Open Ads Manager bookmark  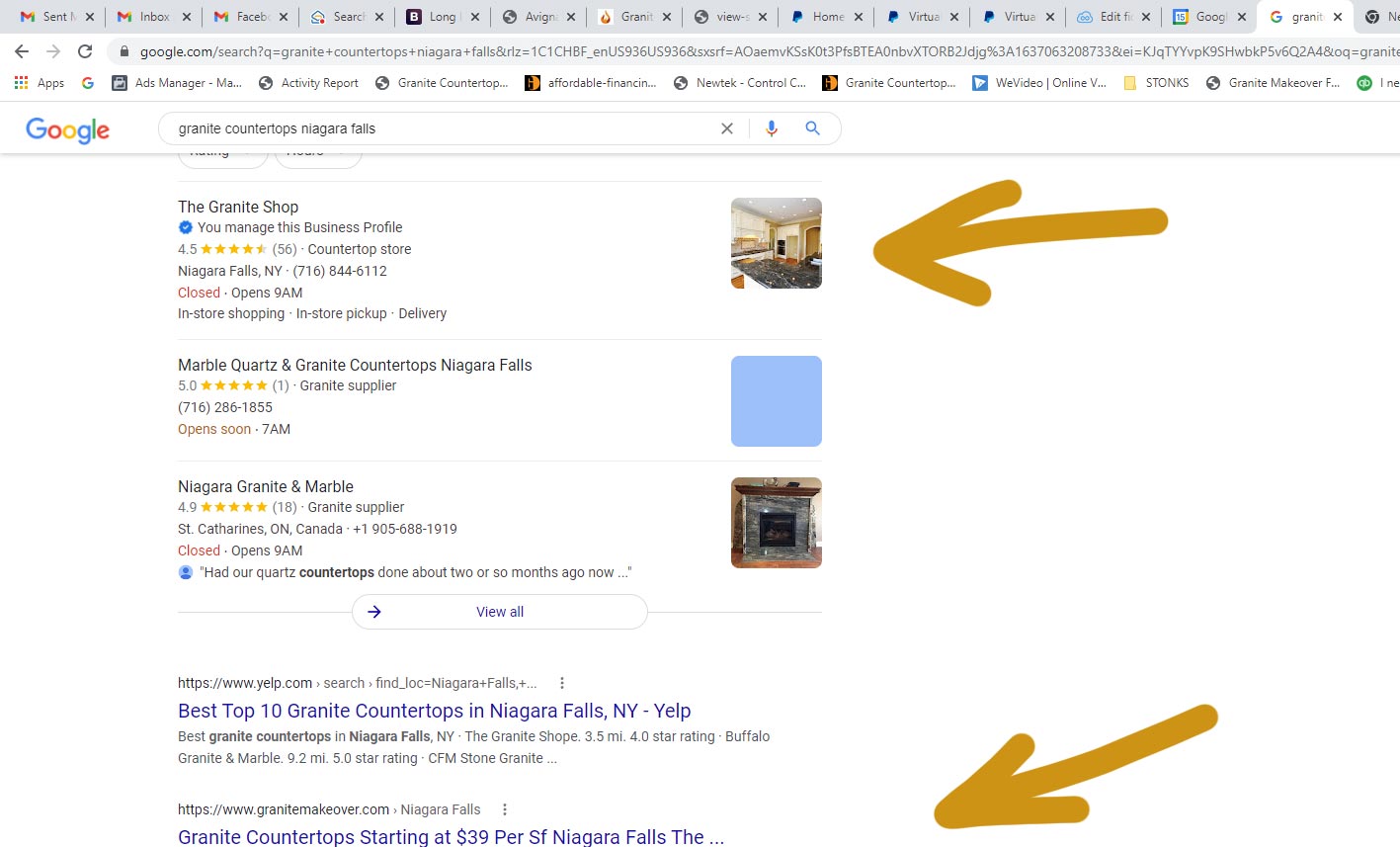click(177, 83)
